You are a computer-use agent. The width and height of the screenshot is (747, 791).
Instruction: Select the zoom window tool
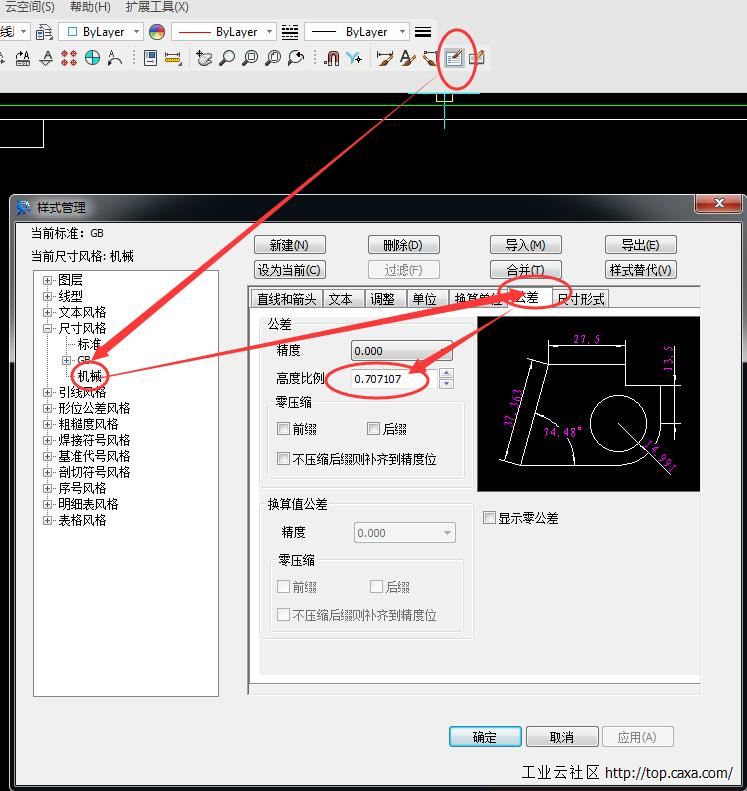[x=250, y=59]
